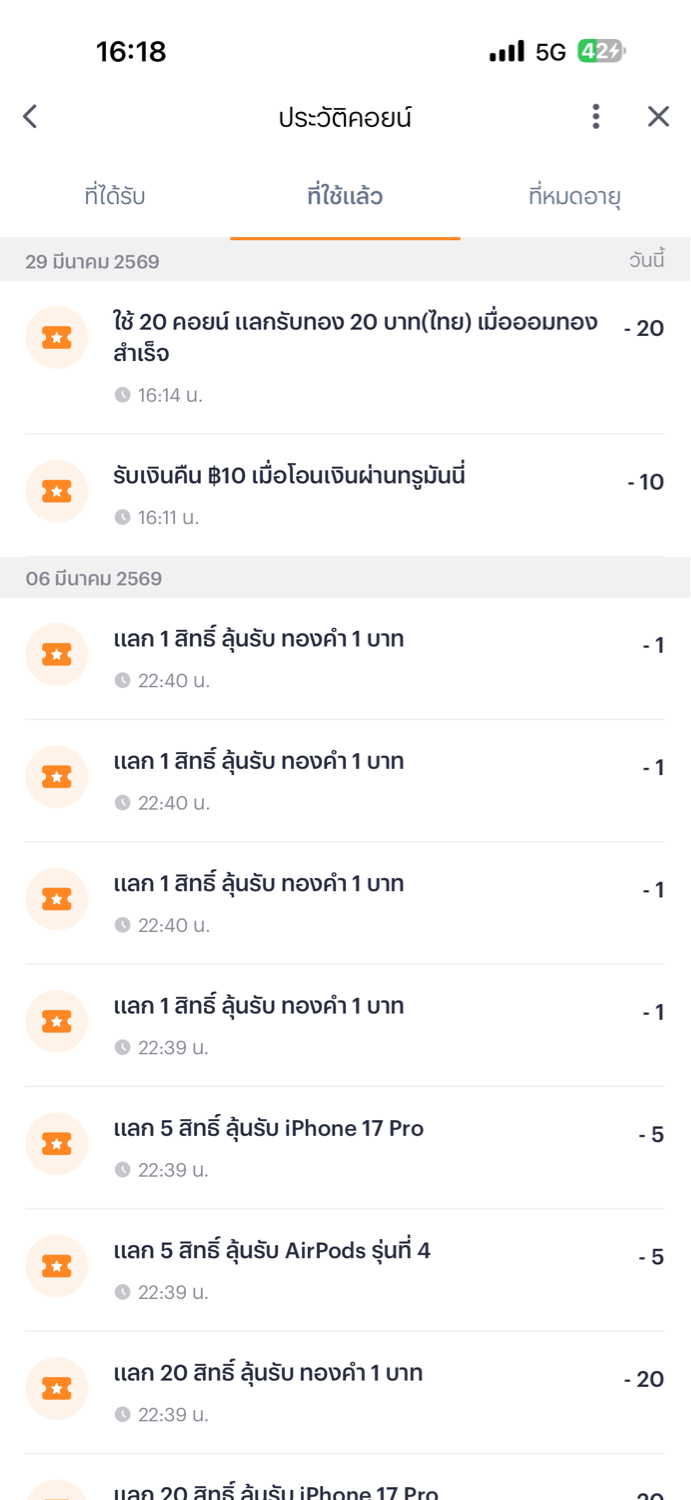The image size is (691, 1500).
Task: Tap the back arrow icon
Action: click(30, 117)
